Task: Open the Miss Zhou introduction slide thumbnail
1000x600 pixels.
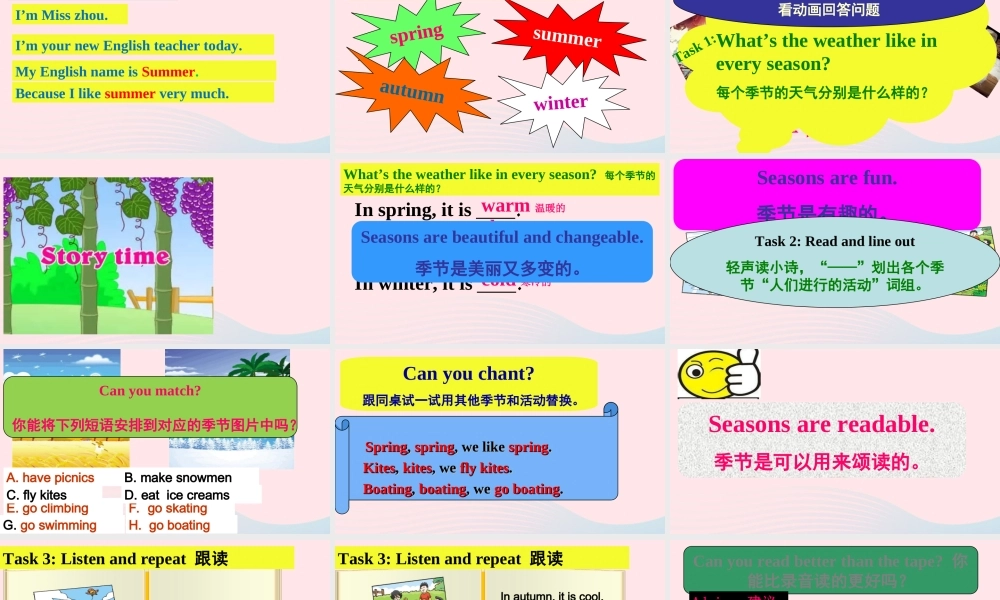Action: (165, 75)
